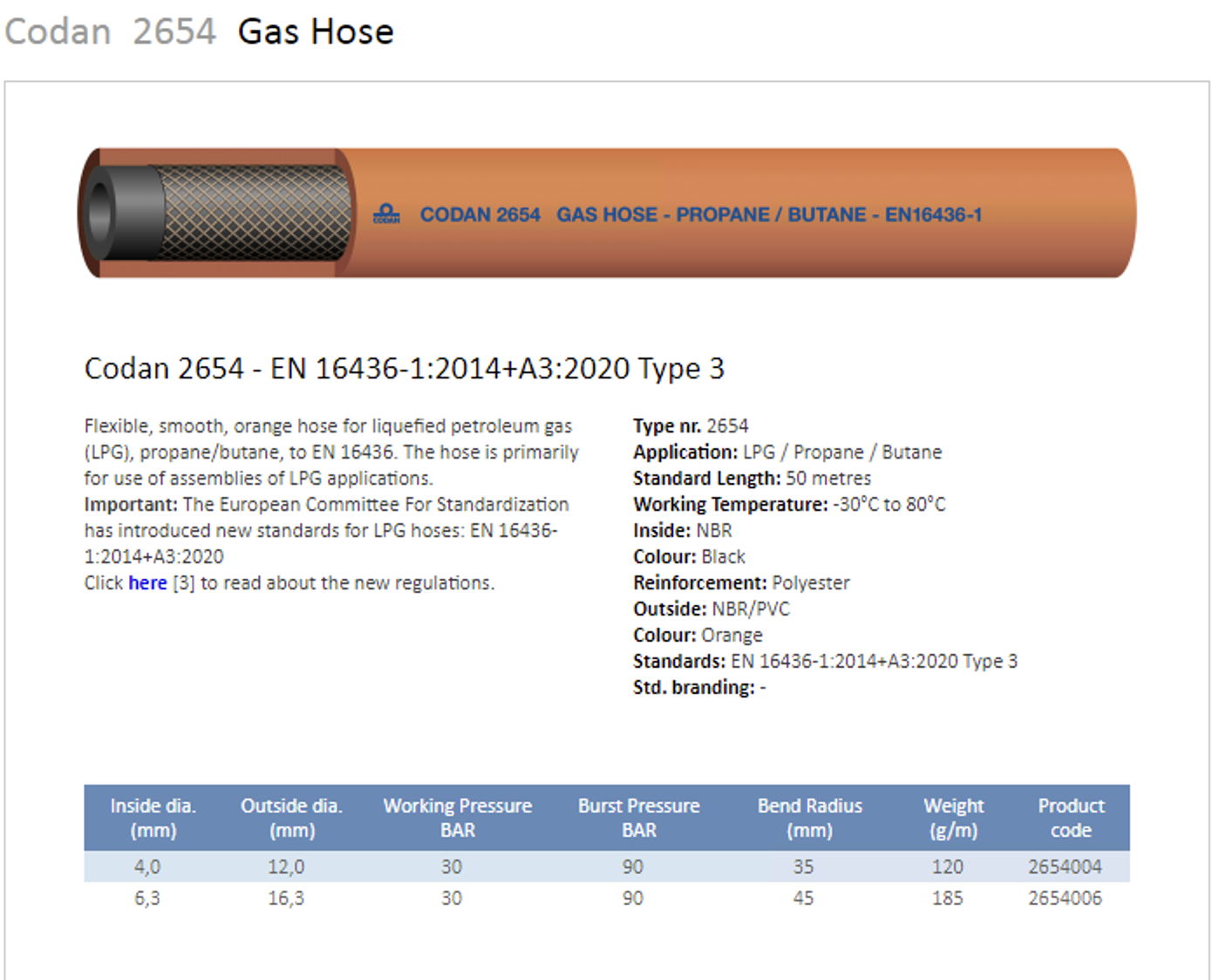
Task: Click the outside diameter value 12,0
Action: point(286,867)
